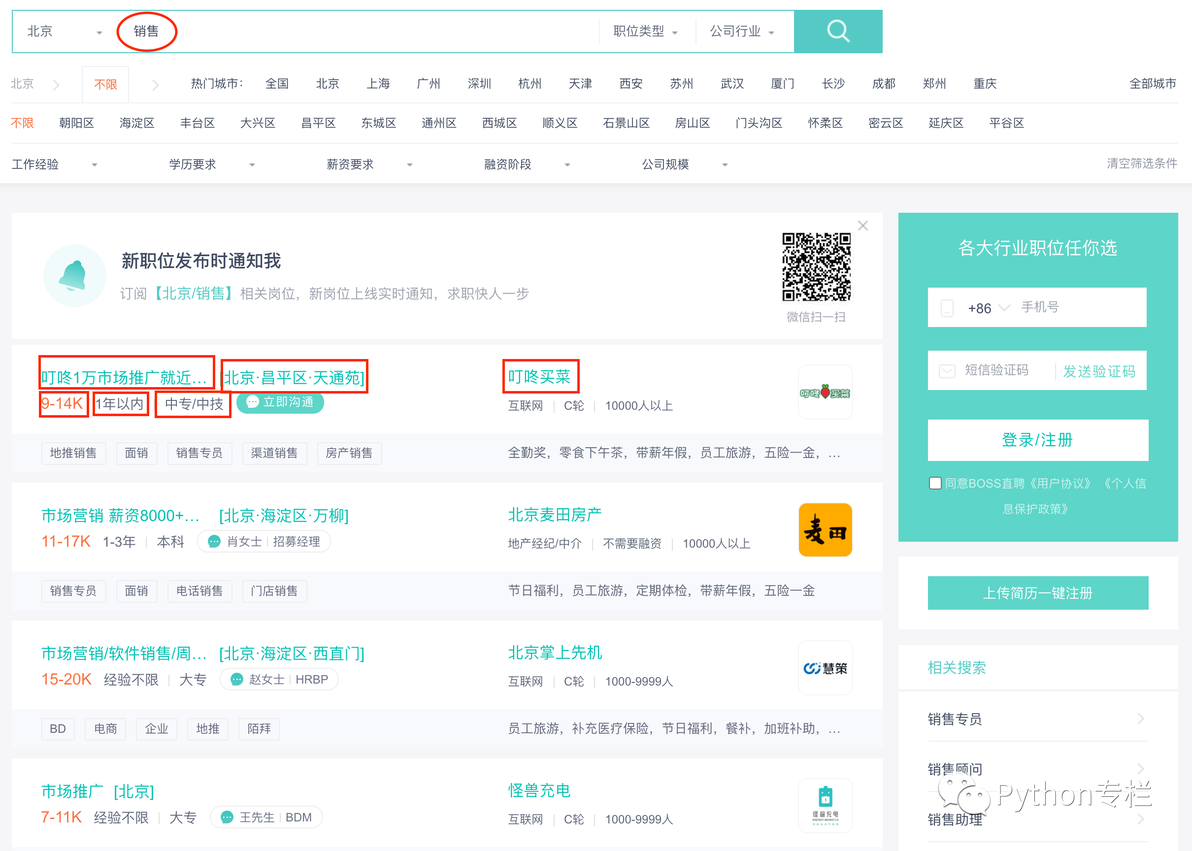Click the 地推销售 tag
Image resolution: width=1192 pixels, height=851 pixels.
[73, 453]
